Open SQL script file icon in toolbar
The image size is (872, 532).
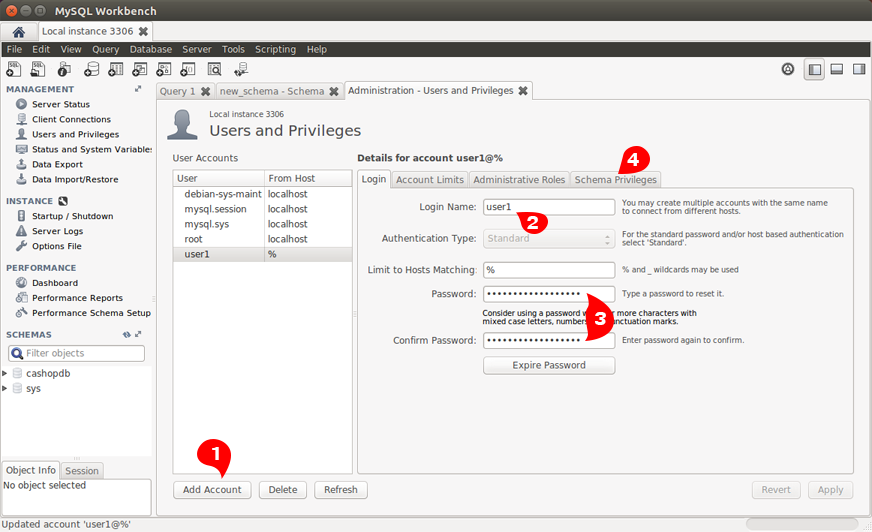38,69
